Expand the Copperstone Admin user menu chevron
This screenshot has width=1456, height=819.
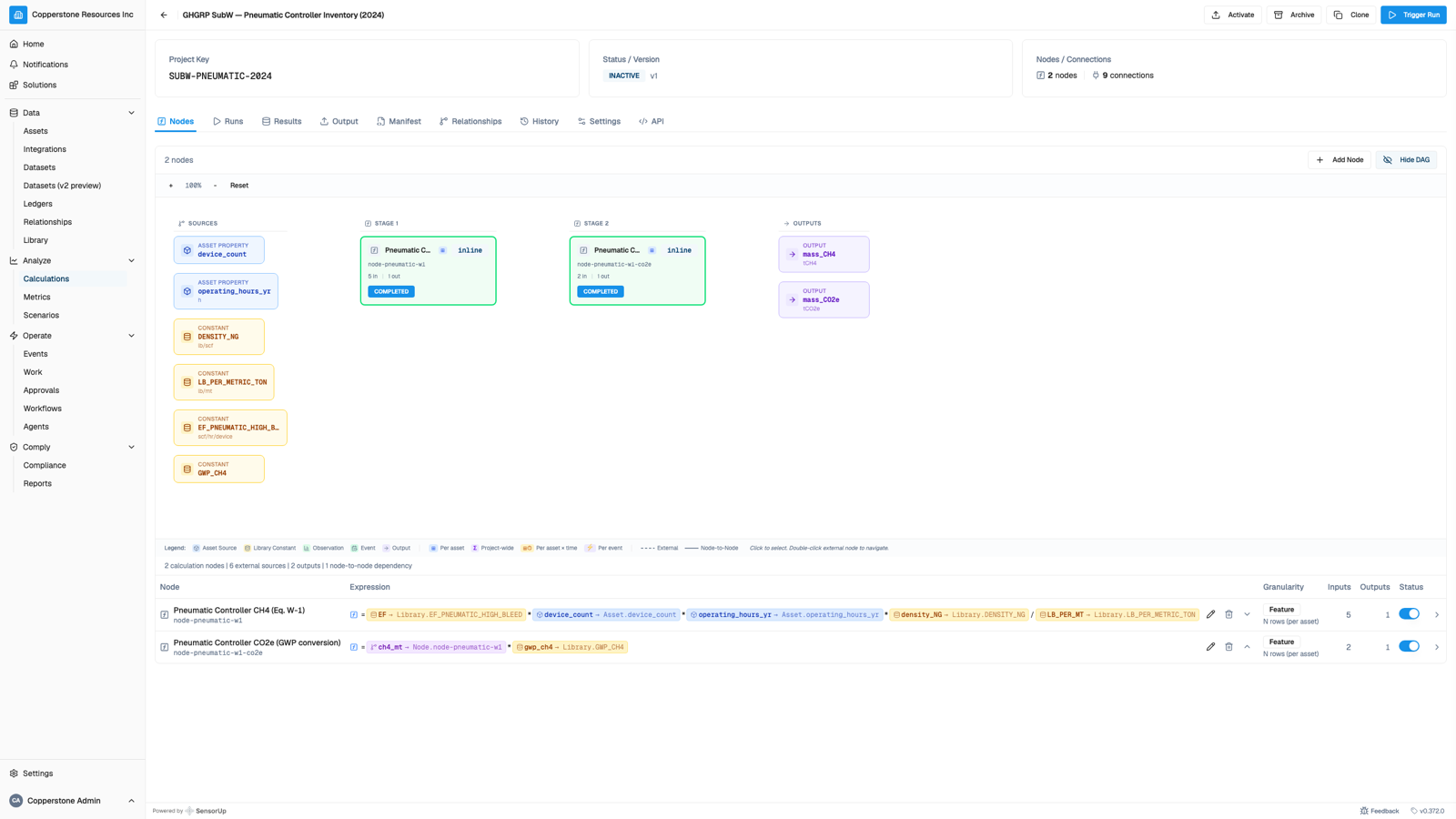click(x=131, y=801)
